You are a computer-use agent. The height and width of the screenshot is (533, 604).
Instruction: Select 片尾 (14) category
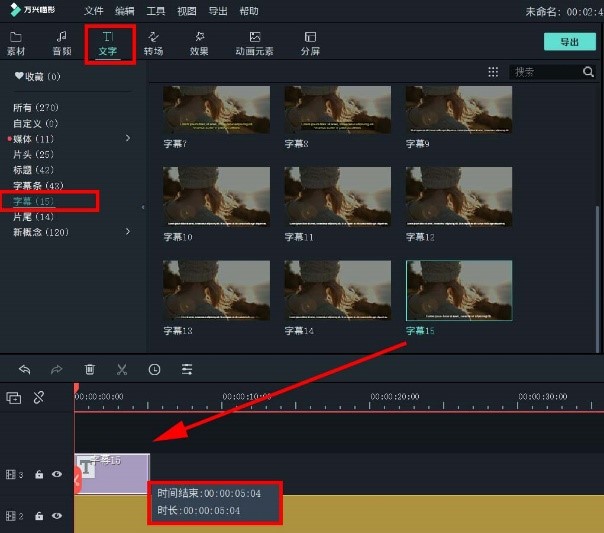pyautogui.click(x=34, y=217)
